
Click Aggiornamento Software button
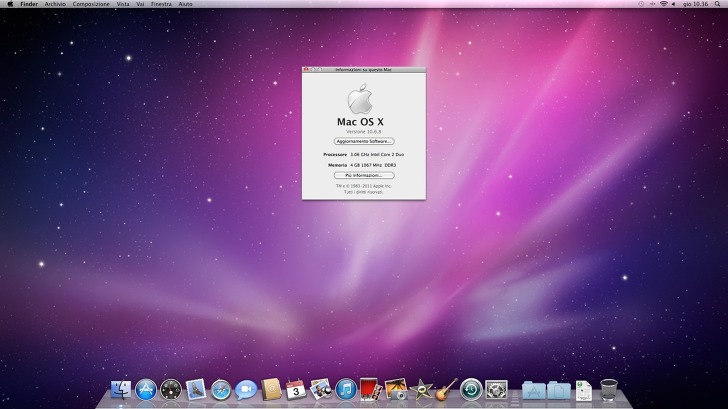coord(364,141)
